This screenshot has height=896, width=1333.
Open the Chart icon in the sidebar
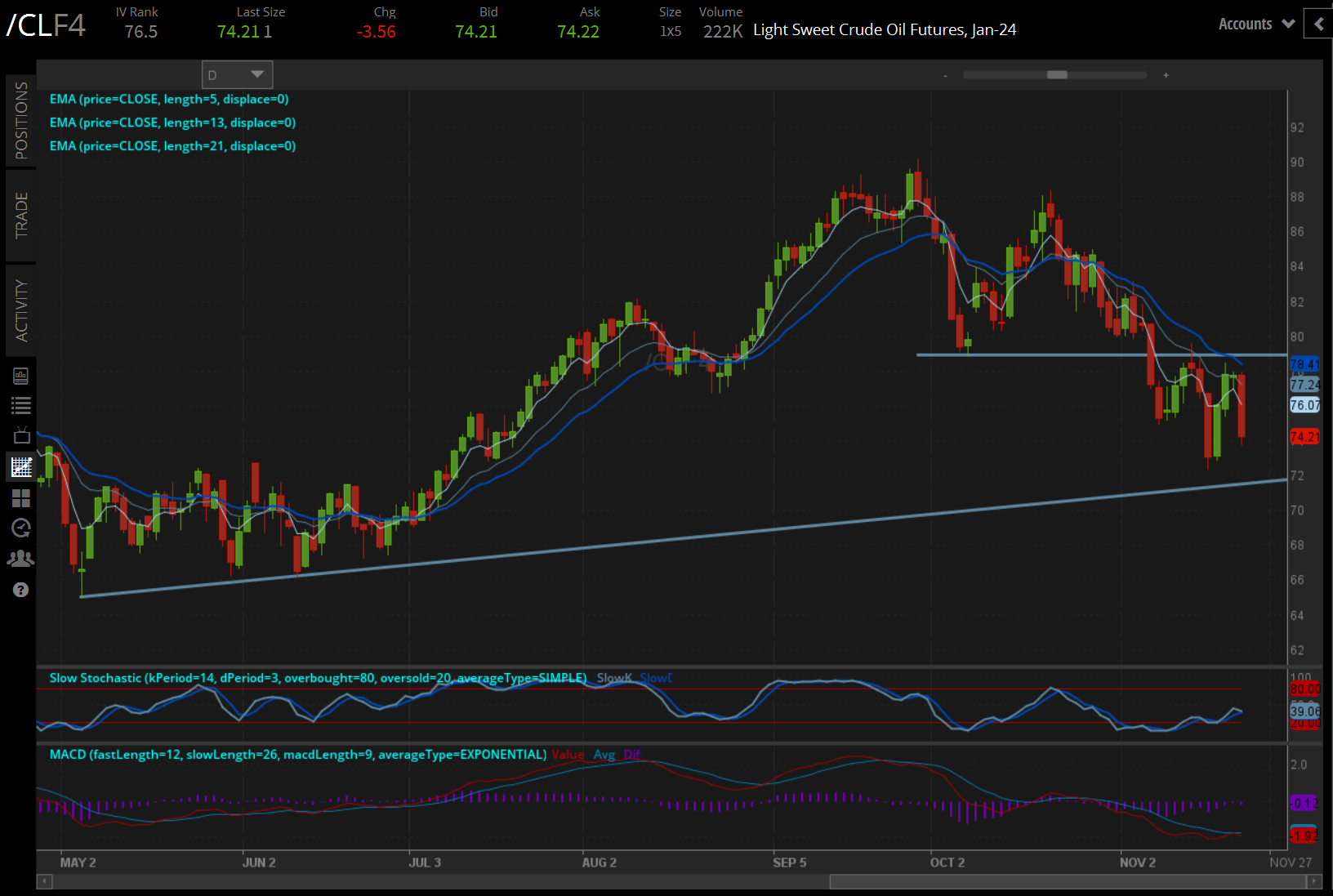21,466
